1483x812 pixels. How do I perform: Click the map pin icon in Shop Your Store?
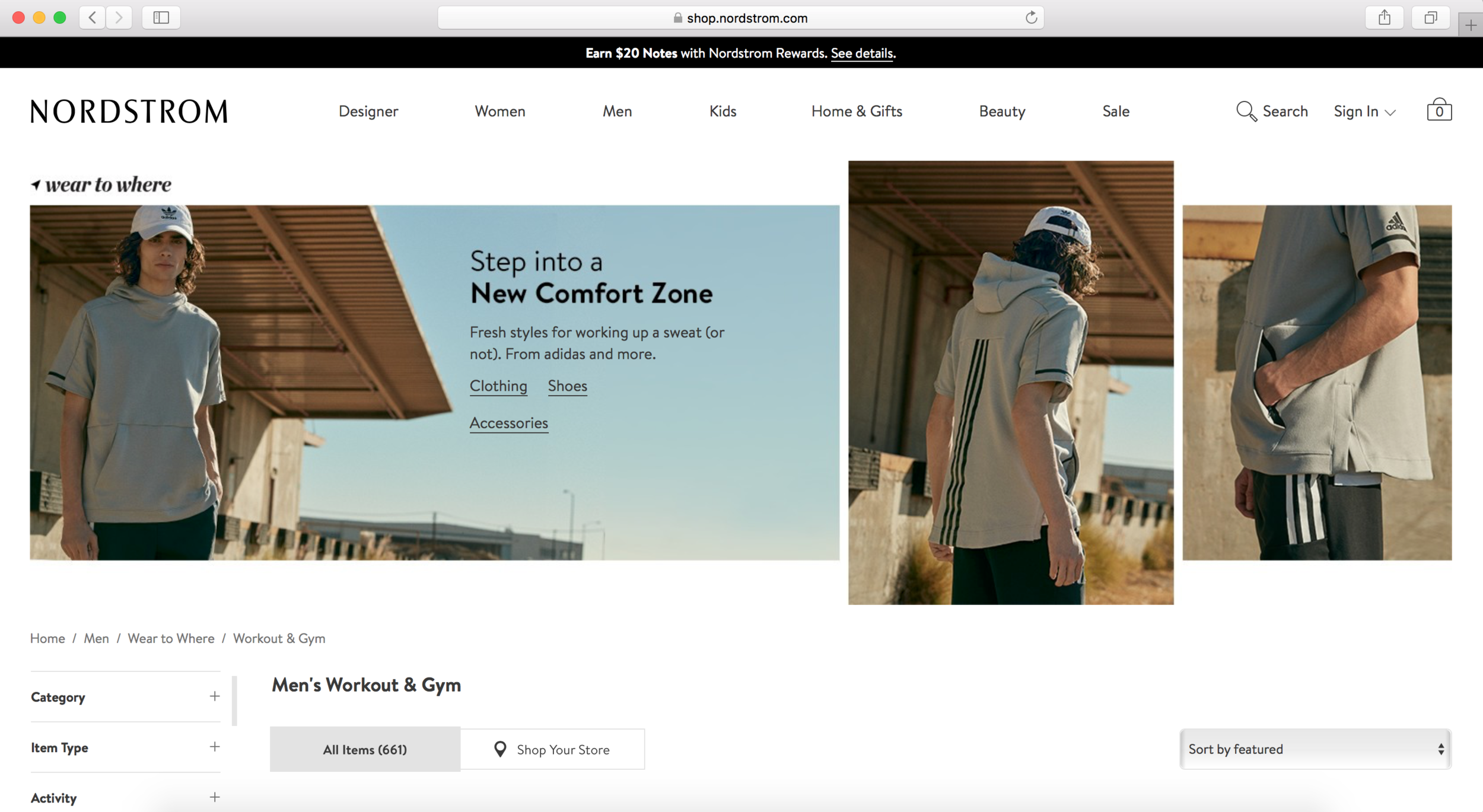click(500, 749)
